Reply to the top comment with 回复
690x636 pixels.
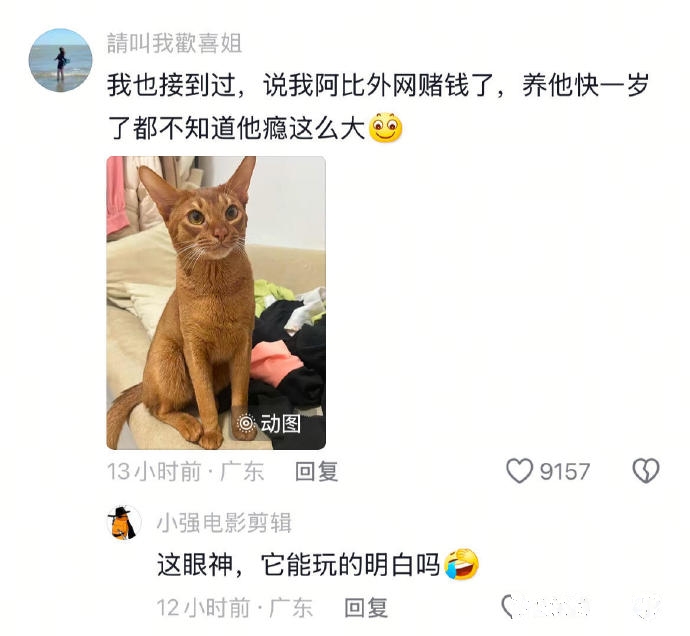316,471
